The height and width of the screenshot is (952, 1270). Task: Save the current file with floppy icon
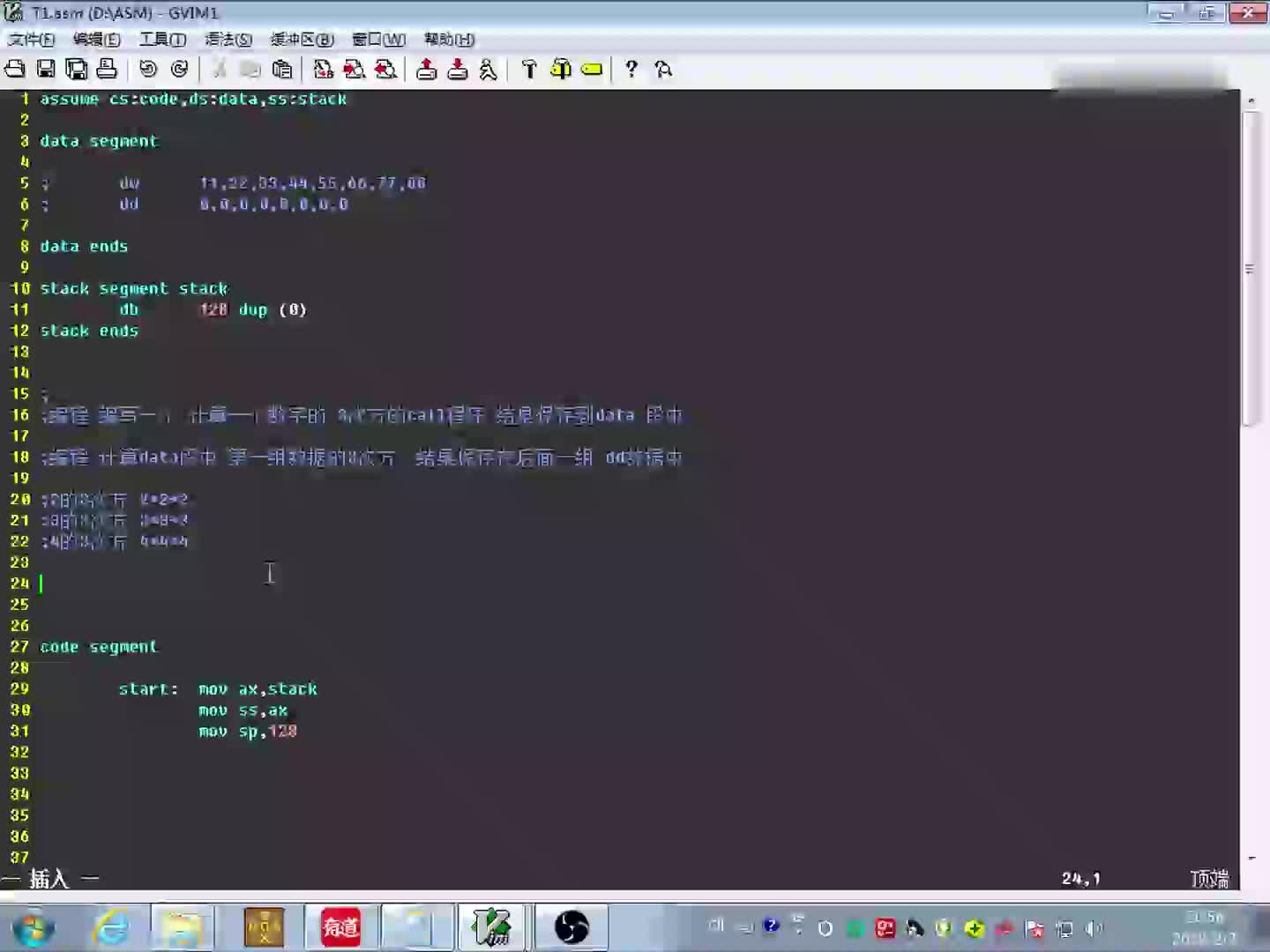point(46,69)
